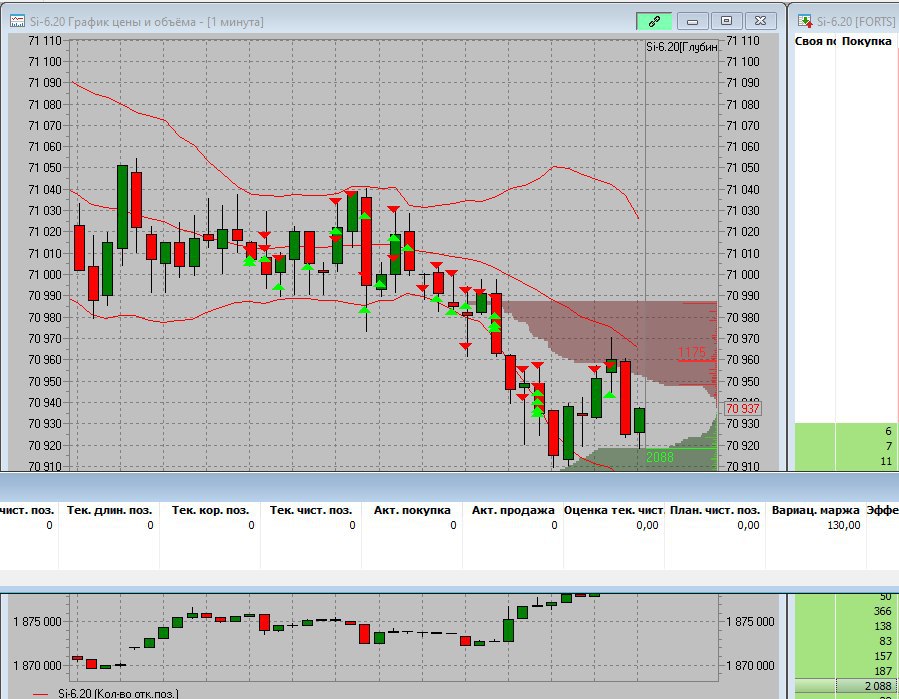Click the current price label 70 937
The height and width of the screenshot is (699, 899).
[742, 409]
